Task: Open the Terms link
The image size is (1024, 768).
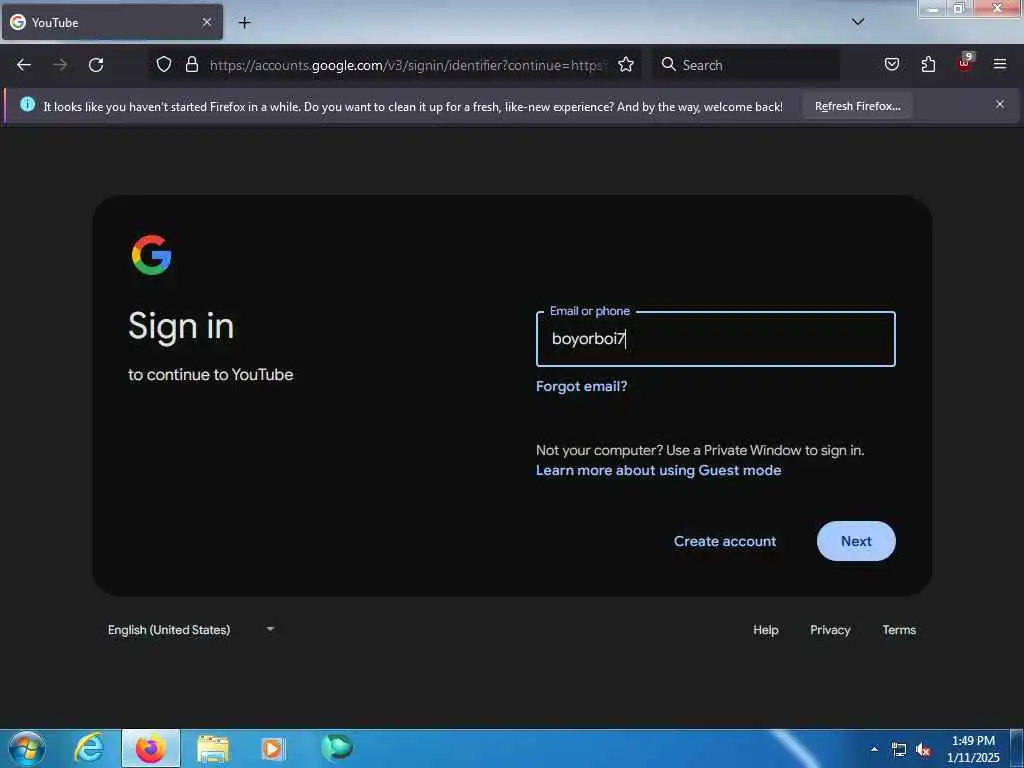Action: click(899, 630)
